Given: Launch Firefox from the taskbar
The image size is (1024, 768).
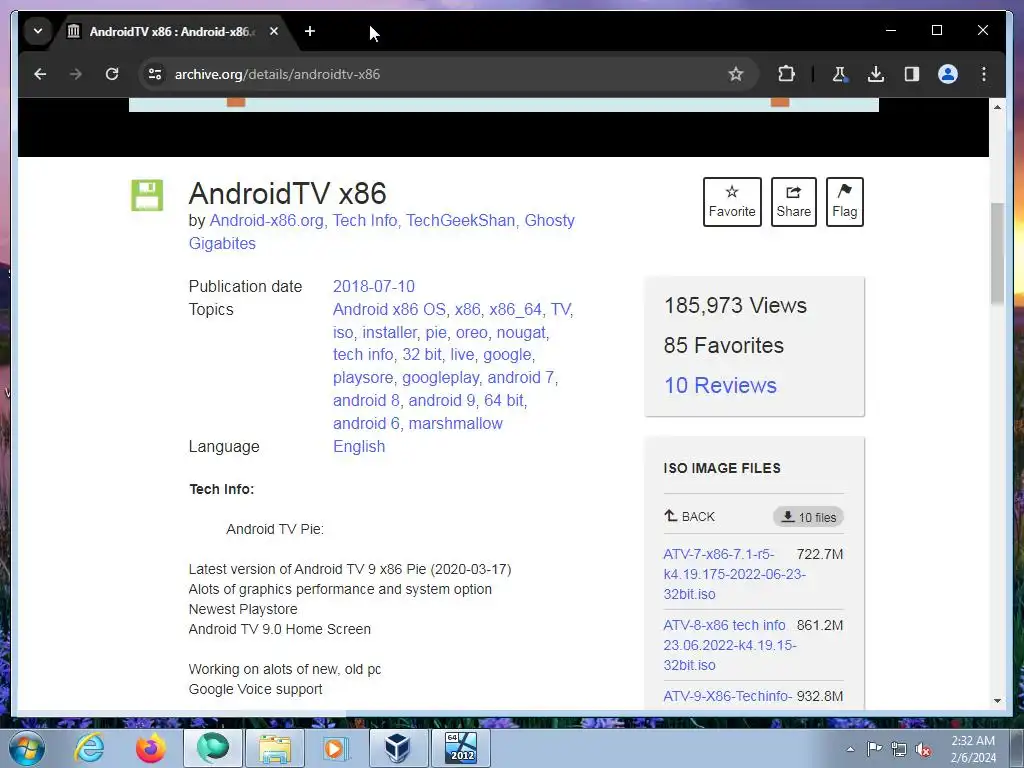Looking at the screenshot, I should [x=151, y=748].
